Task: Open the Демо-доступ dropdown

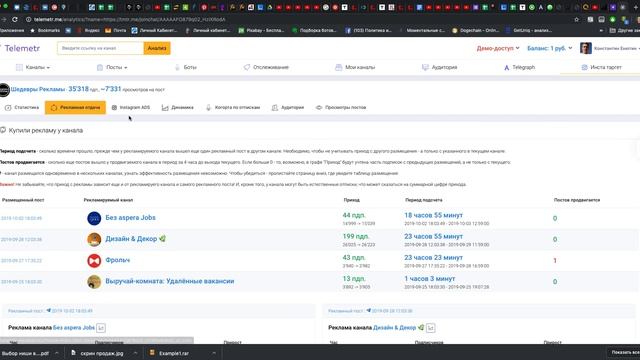Action: pyautogui.click(x=498, y=48)
